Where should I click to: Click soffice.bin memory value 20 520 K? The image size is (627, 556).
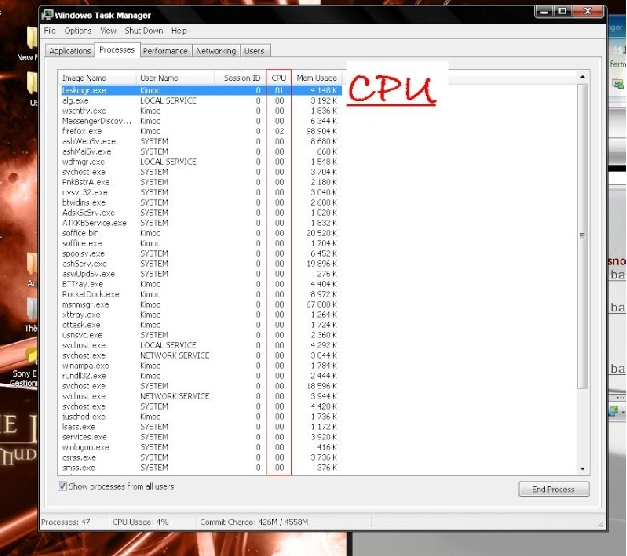pyautogui.click(x=322, y=233)
